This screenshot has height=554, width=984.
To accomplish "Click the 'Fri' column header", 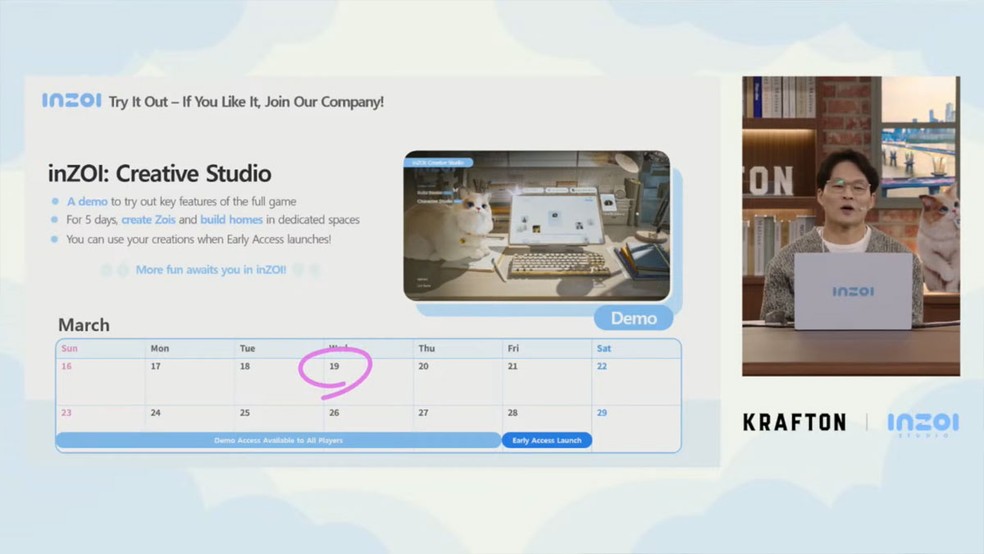I will click(513, 348).
